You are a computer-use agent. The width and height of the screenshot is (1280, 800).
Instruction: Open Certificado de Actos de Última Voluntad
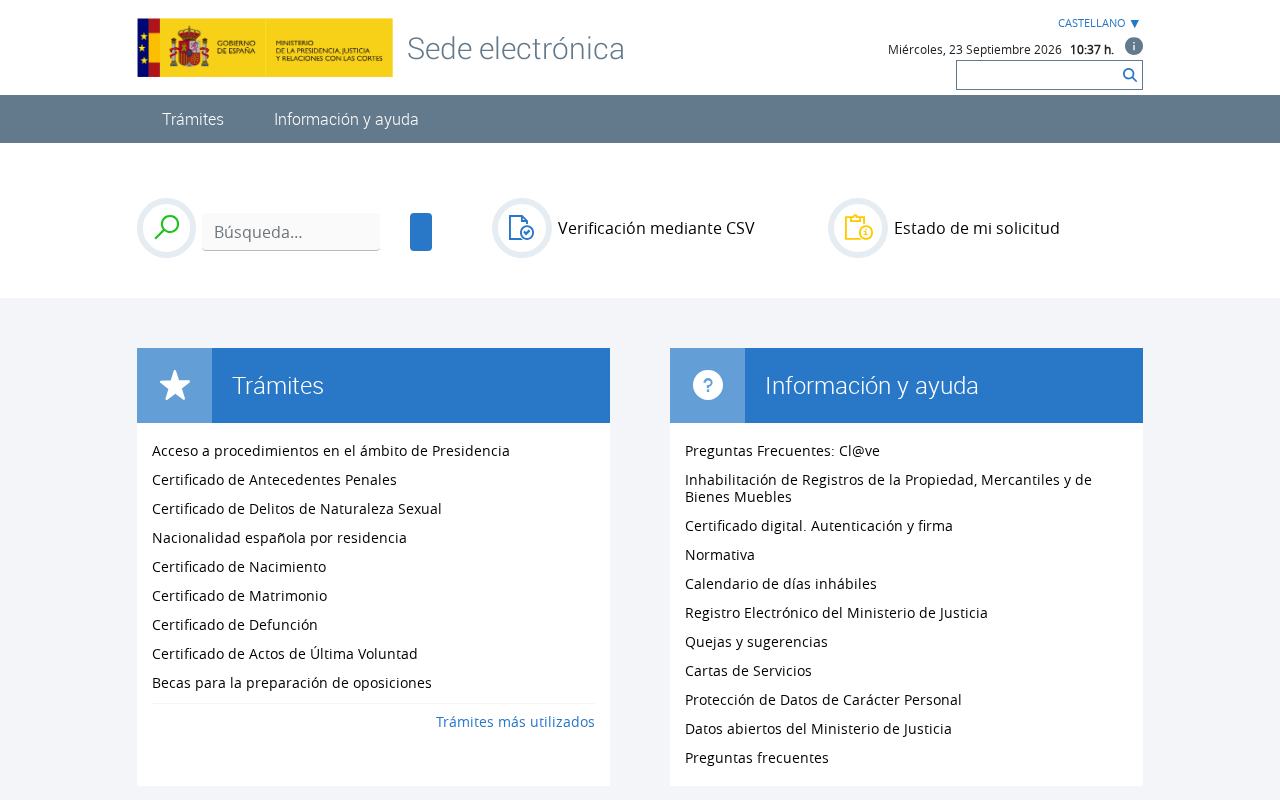click(x=285, y=654)
